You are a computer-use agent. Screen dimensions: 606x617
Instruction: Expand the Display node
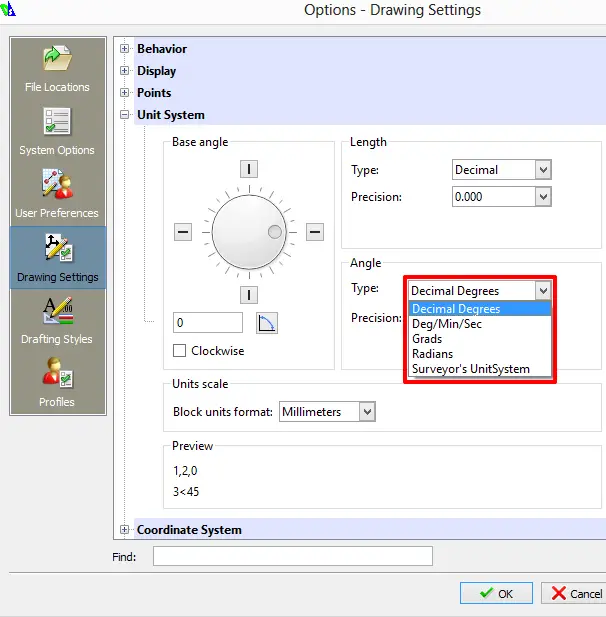124,70
